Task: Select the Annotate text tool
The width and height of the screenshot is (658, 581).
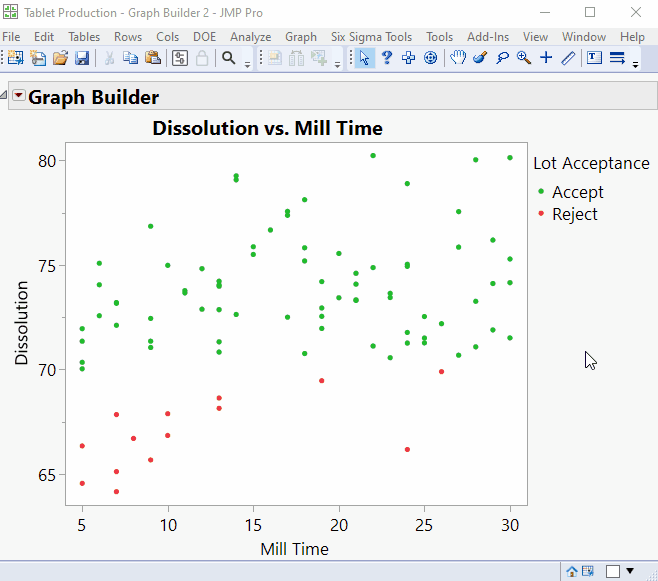Action: (x=594, y=58)
